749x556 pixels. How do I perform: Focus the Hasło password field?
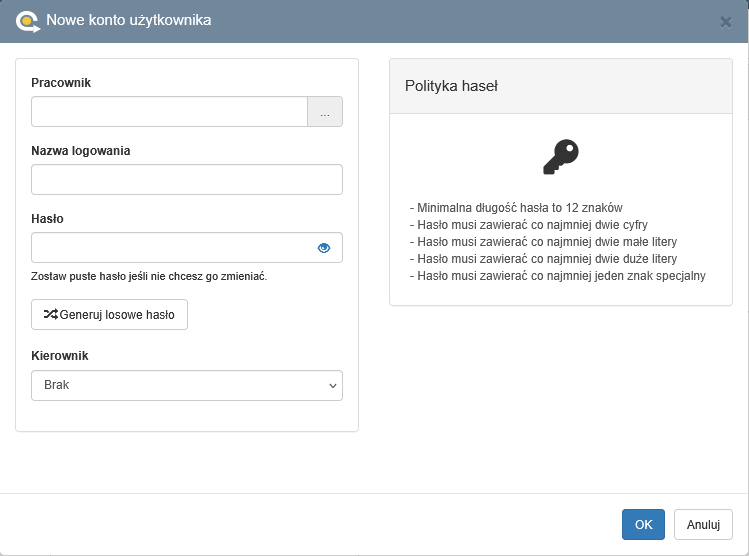coord(170,248)
